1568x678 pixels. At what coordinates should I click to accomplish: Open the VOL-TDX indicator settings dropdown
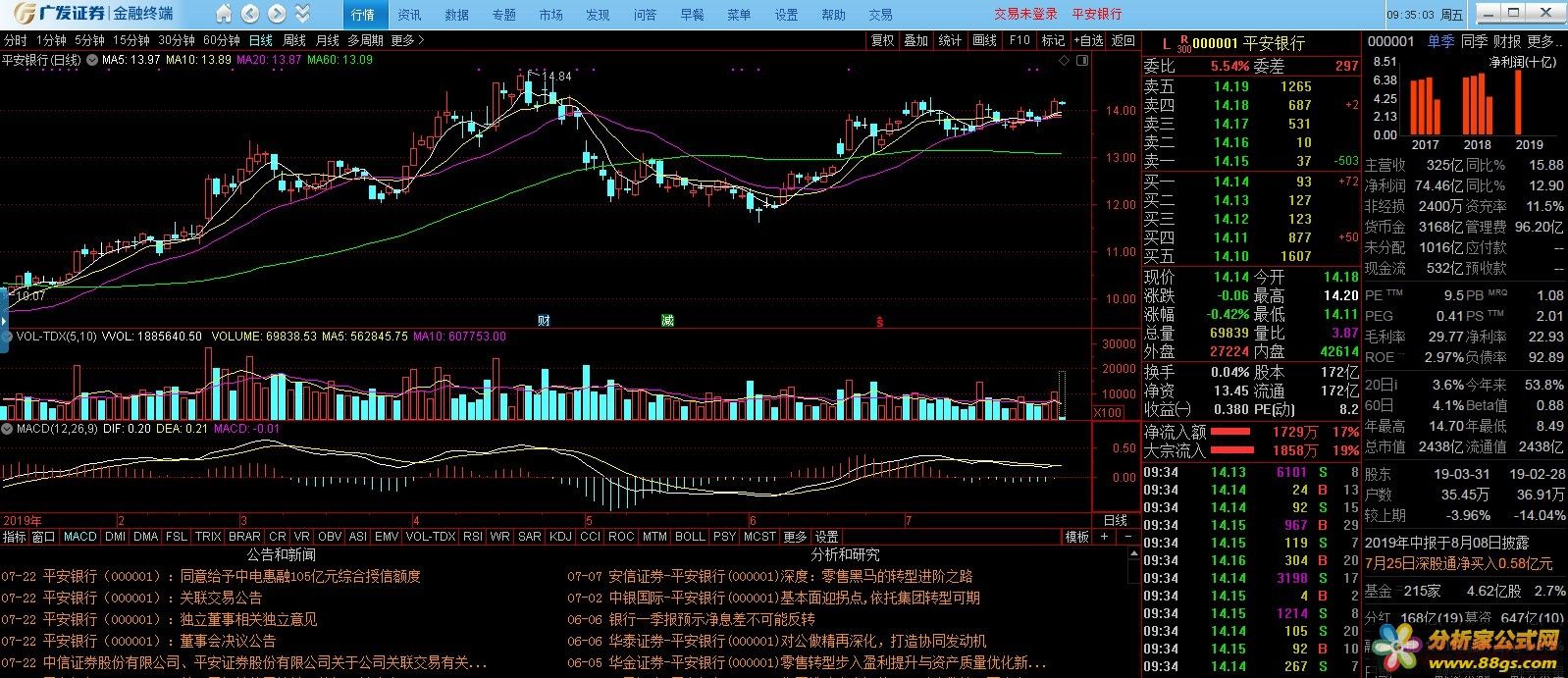click(7, 337)
